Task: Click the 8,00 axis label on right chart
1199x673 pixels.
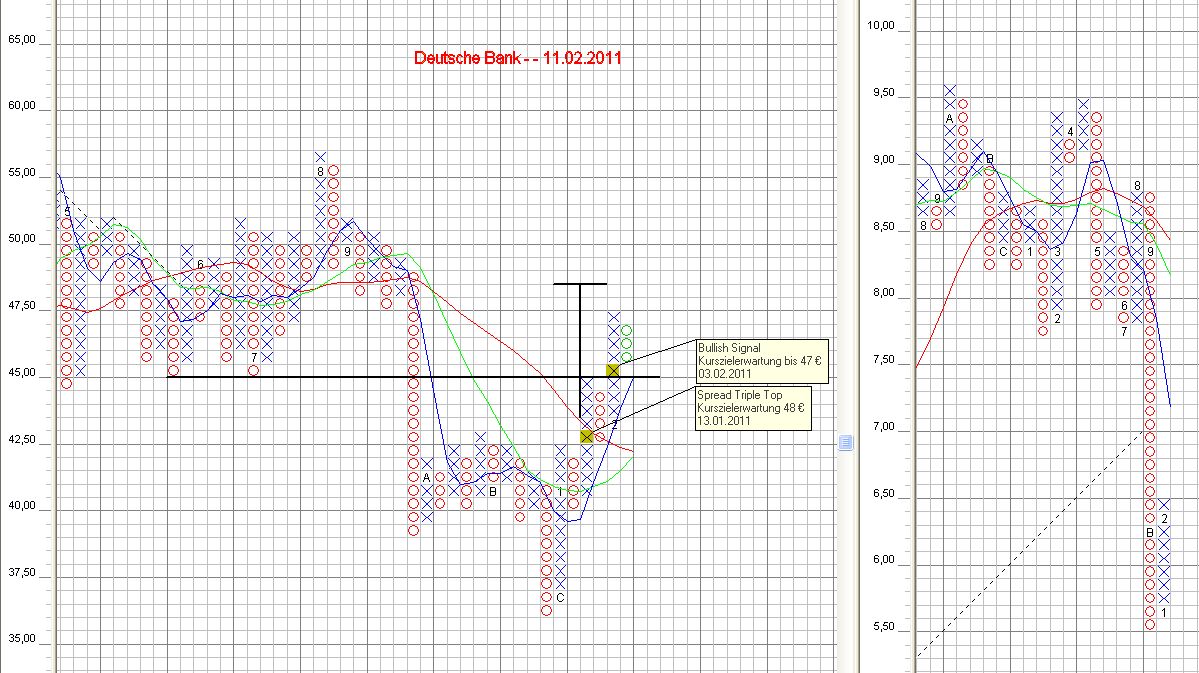Action: point(883,293)
